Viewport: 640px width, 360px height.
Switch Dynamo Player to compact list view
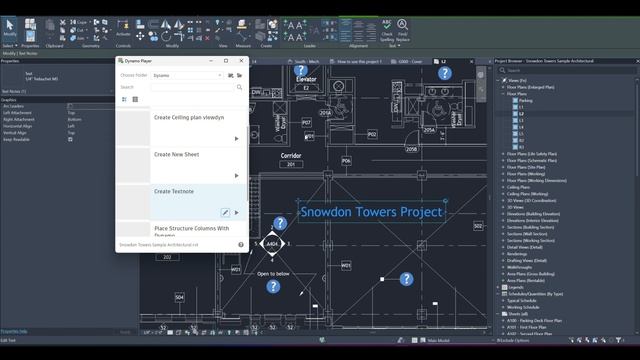tap(135, 99)
